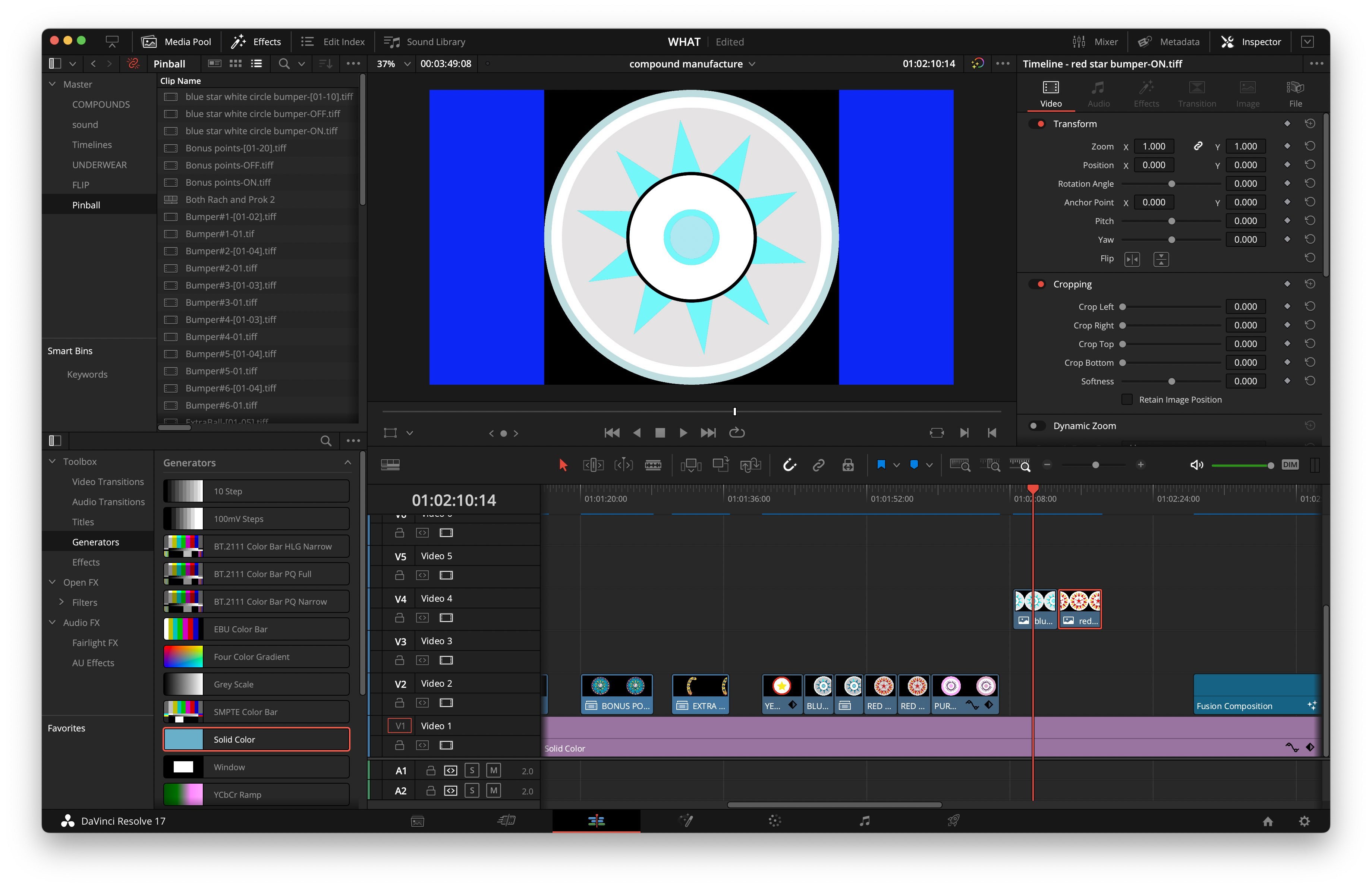The image size is (1372, 888).
Task: Select the Trim Edit Mode tool
Action: coord(593,465)
